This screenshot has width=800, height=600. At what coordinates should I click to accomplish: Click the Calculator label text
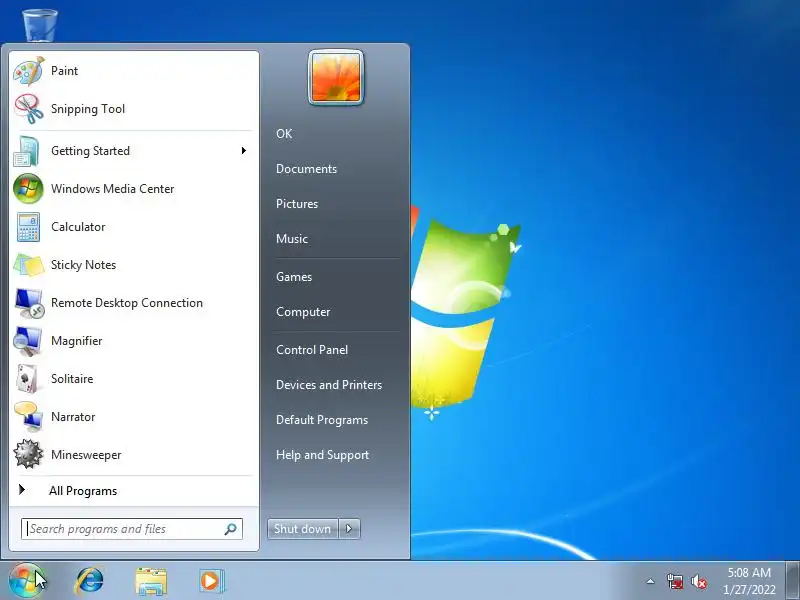78,227
